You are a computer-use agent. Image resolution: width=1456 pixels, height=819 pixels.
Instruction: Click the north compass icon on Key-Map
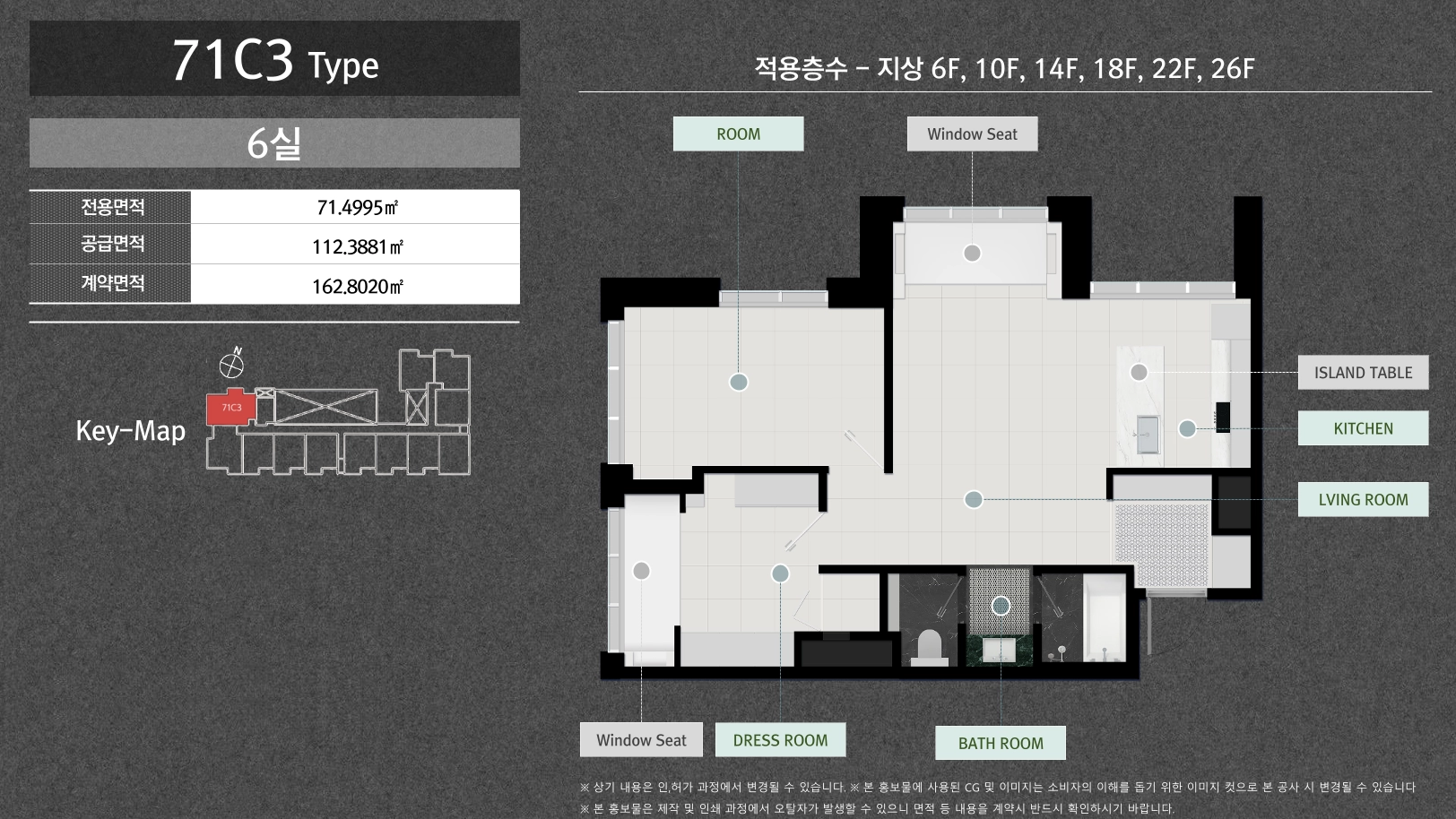pyautogui.click(x=231, y=365)
